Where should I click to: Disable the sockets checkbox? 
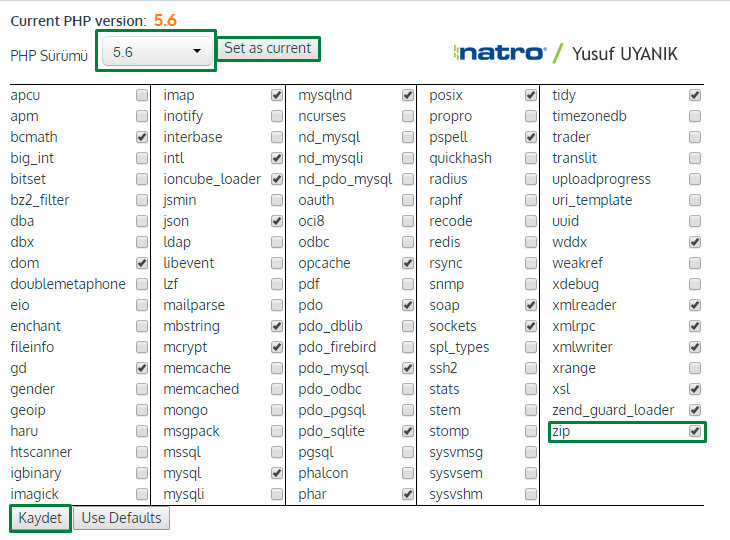[531, 326]
